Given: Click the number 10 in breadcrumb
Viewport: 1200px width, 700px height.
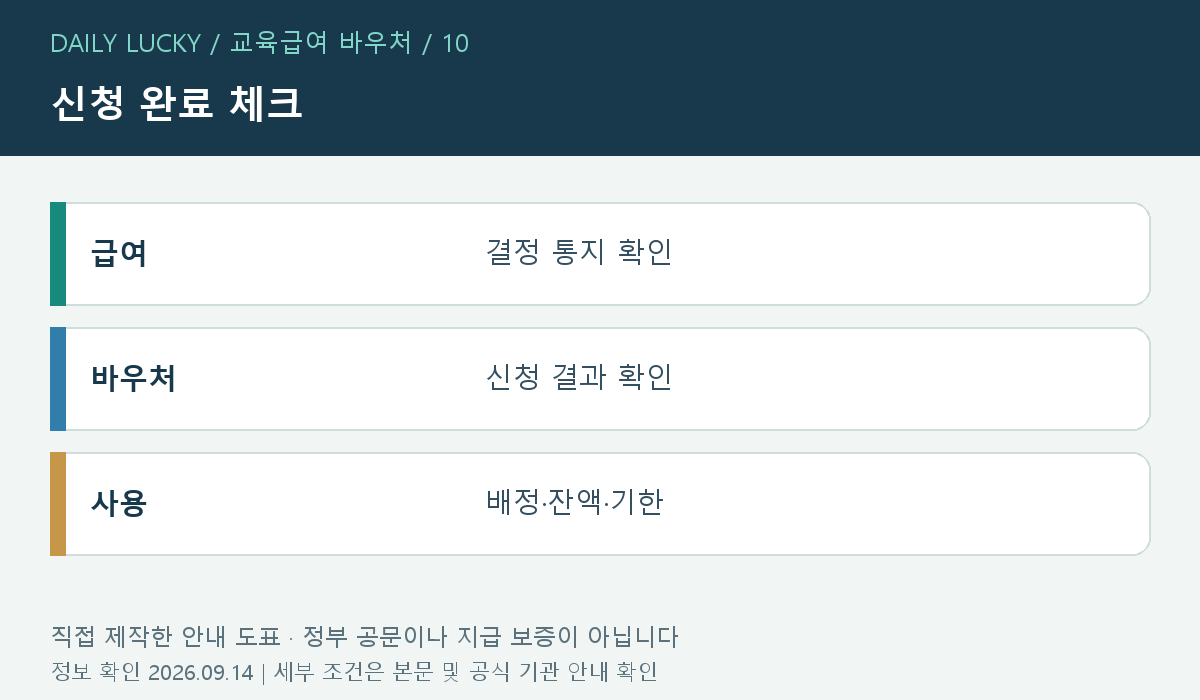Looking at the screenshot, I should coord(455,44).
